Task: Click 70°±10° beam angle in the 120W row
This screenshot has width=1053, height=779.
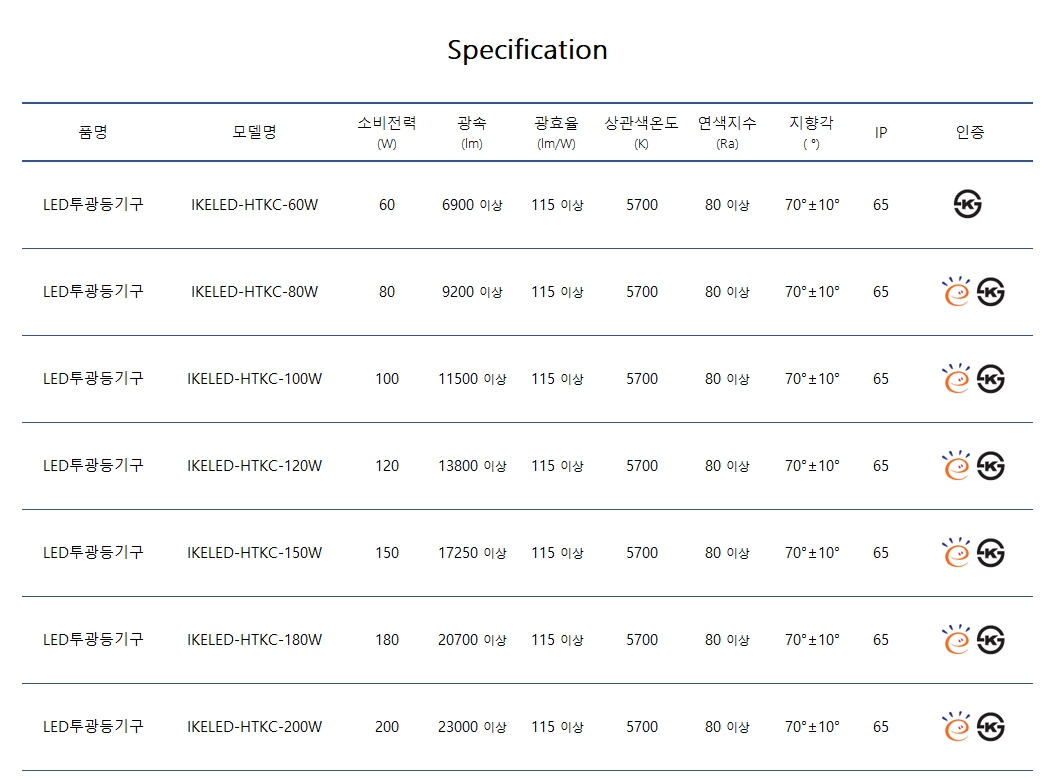Action: (813, 466)
